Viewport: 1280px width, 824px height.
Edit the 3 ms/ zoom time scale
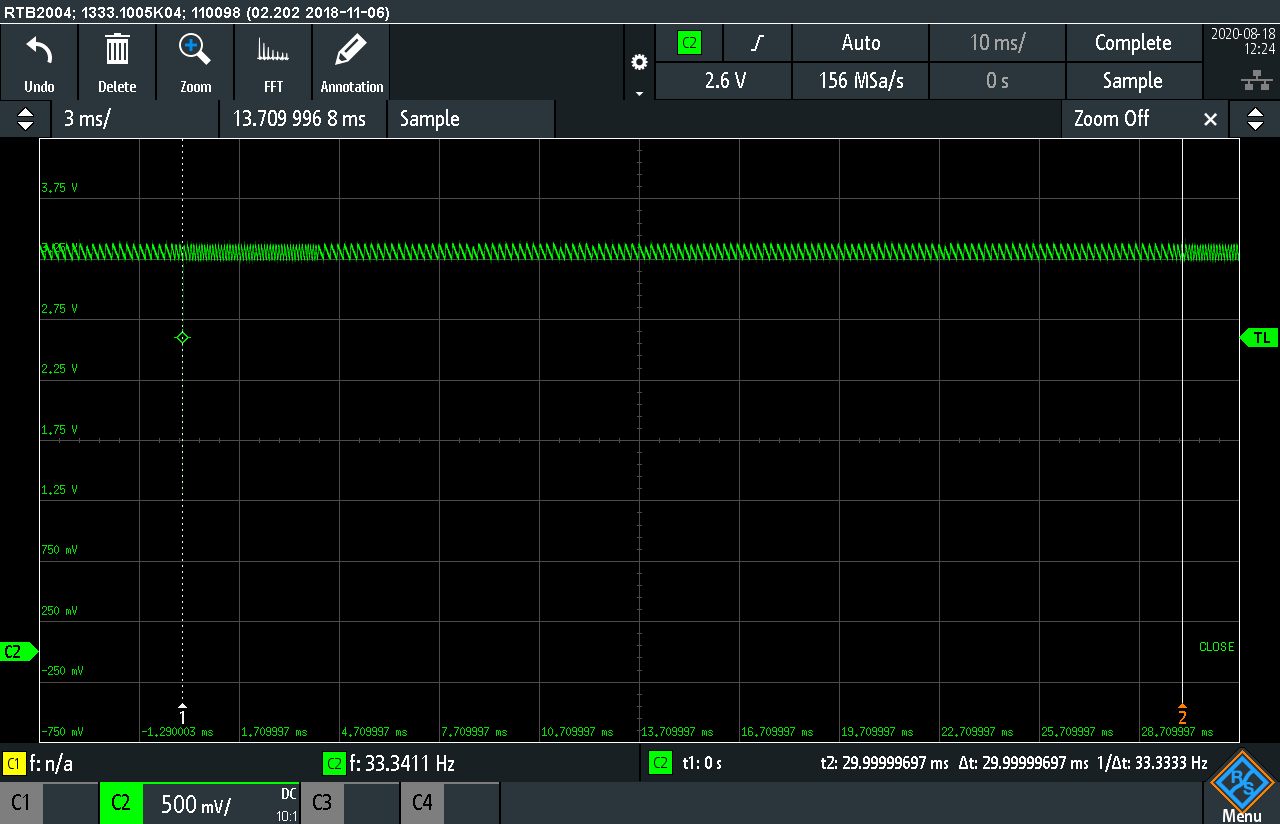pos(135,119)
